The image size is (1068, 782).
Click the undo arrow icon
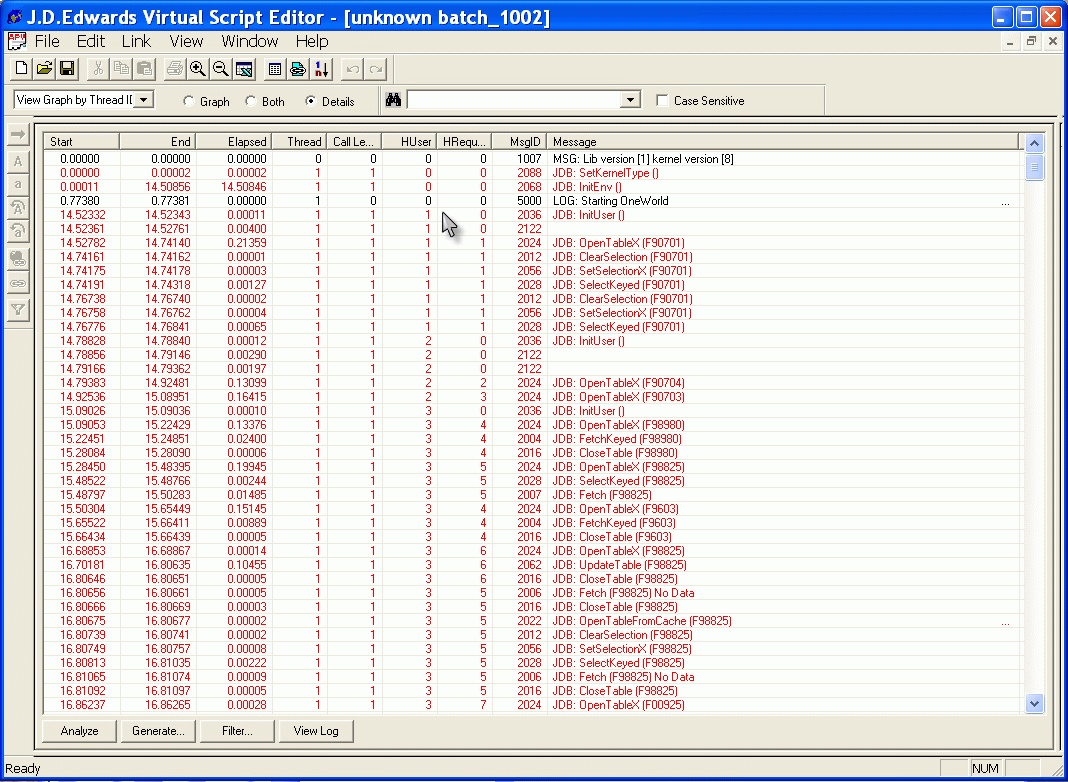[352, 68]
